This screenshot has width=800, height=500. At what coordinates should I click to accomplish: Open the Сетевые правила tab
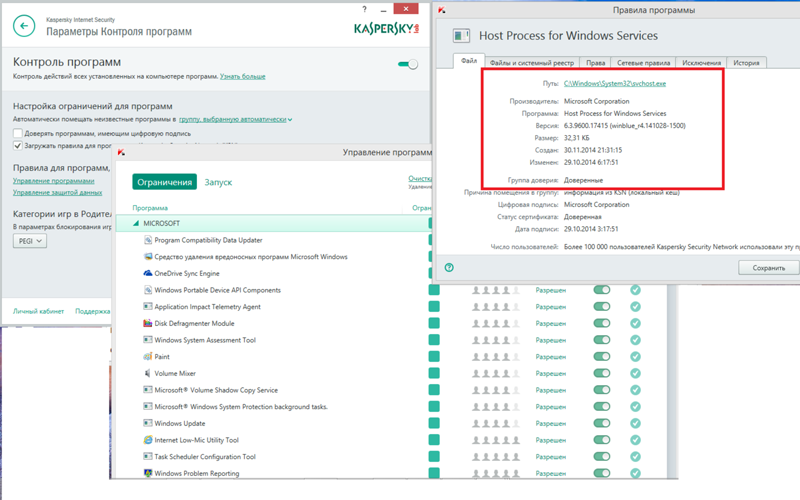(643, 62)
